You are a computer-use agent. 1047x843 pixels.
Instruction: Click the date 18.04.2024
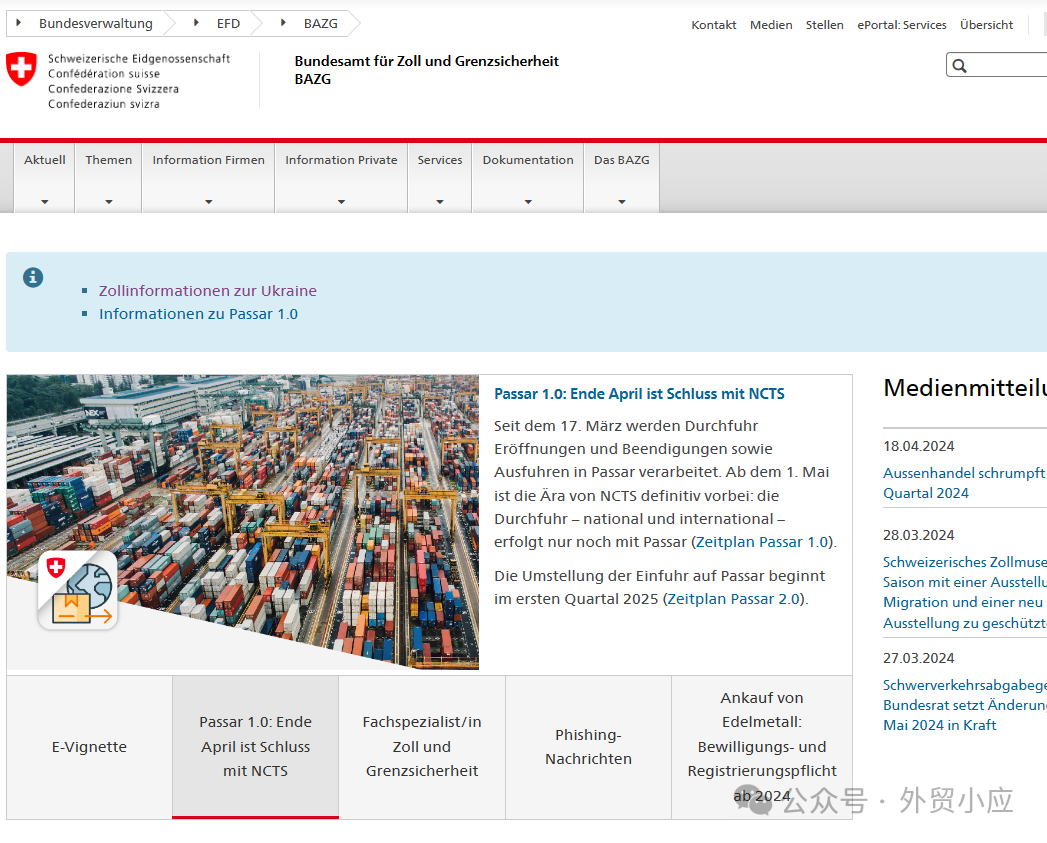pos(919,446)
